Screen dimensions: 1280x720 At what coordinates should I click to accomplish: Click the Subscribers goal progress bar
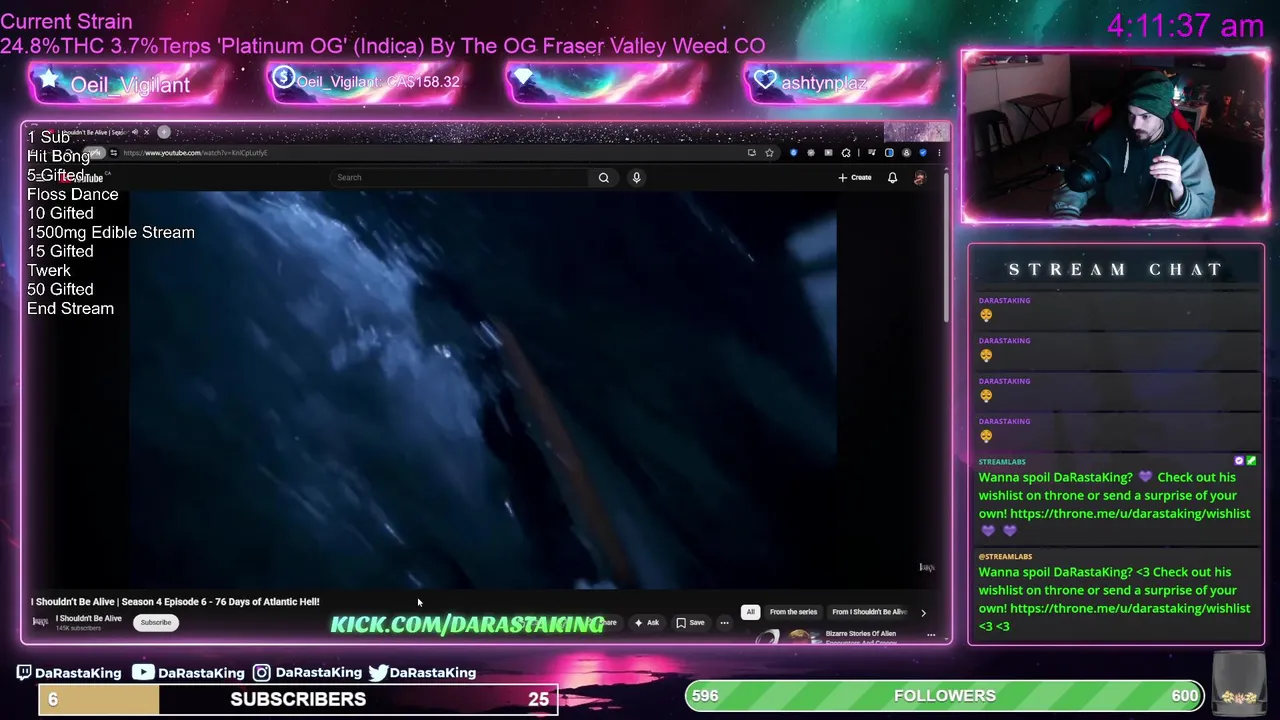pyautogui.click(x=298, y=699)
